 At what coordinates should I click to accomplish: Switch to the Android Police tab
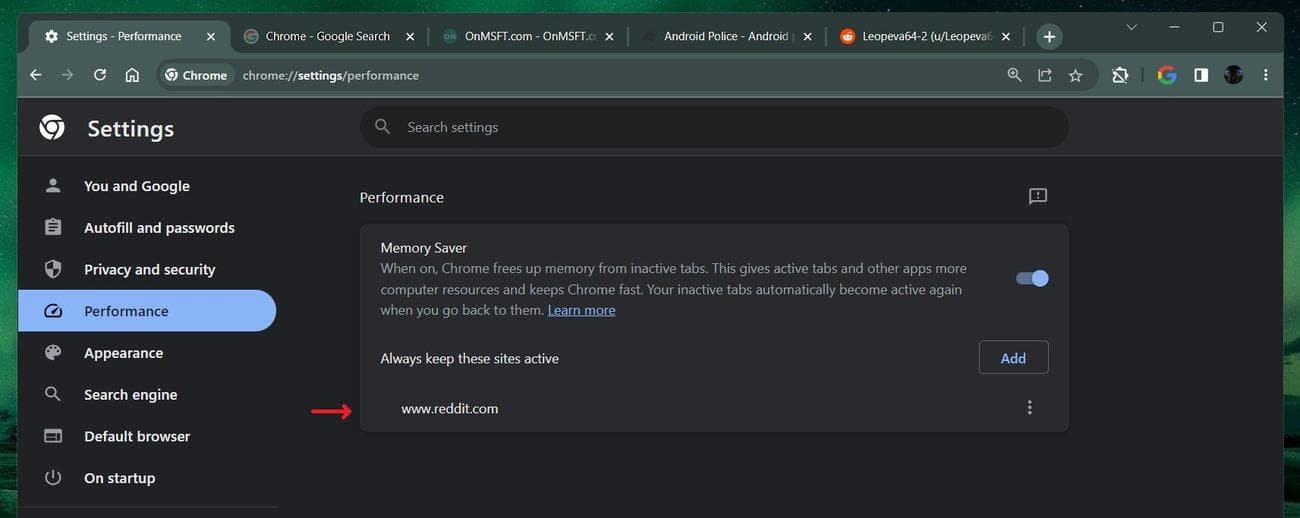(727, 37)
